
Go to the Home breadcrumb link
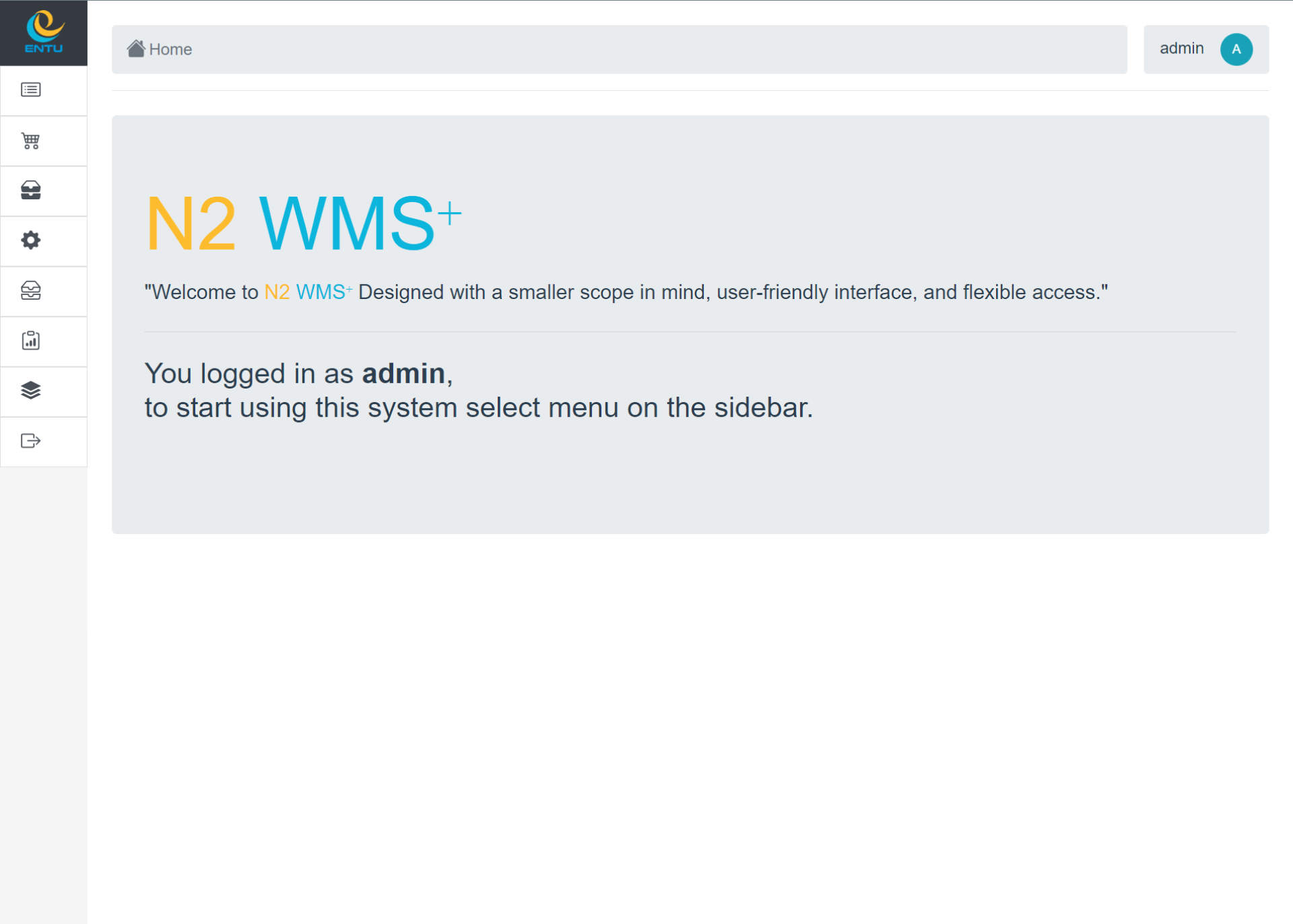point(170,49)
